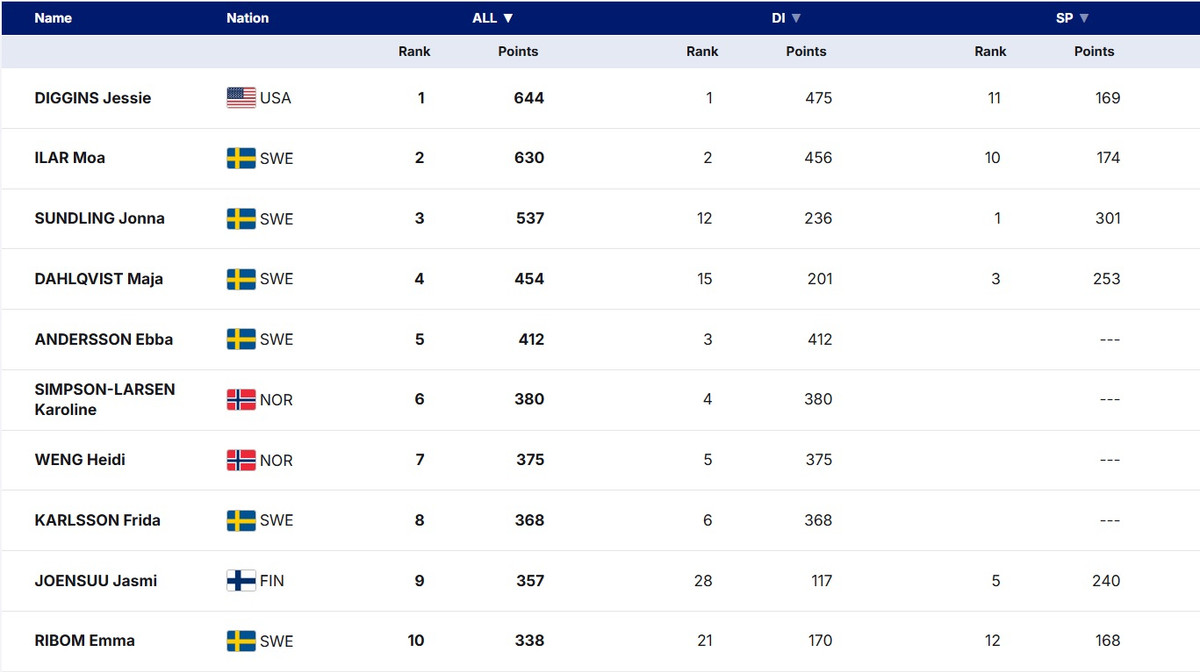Image resolution: width=1200 pixels, height=672 pixels.
Task: Click the Nation column header
Action: (x=247, y=18)
